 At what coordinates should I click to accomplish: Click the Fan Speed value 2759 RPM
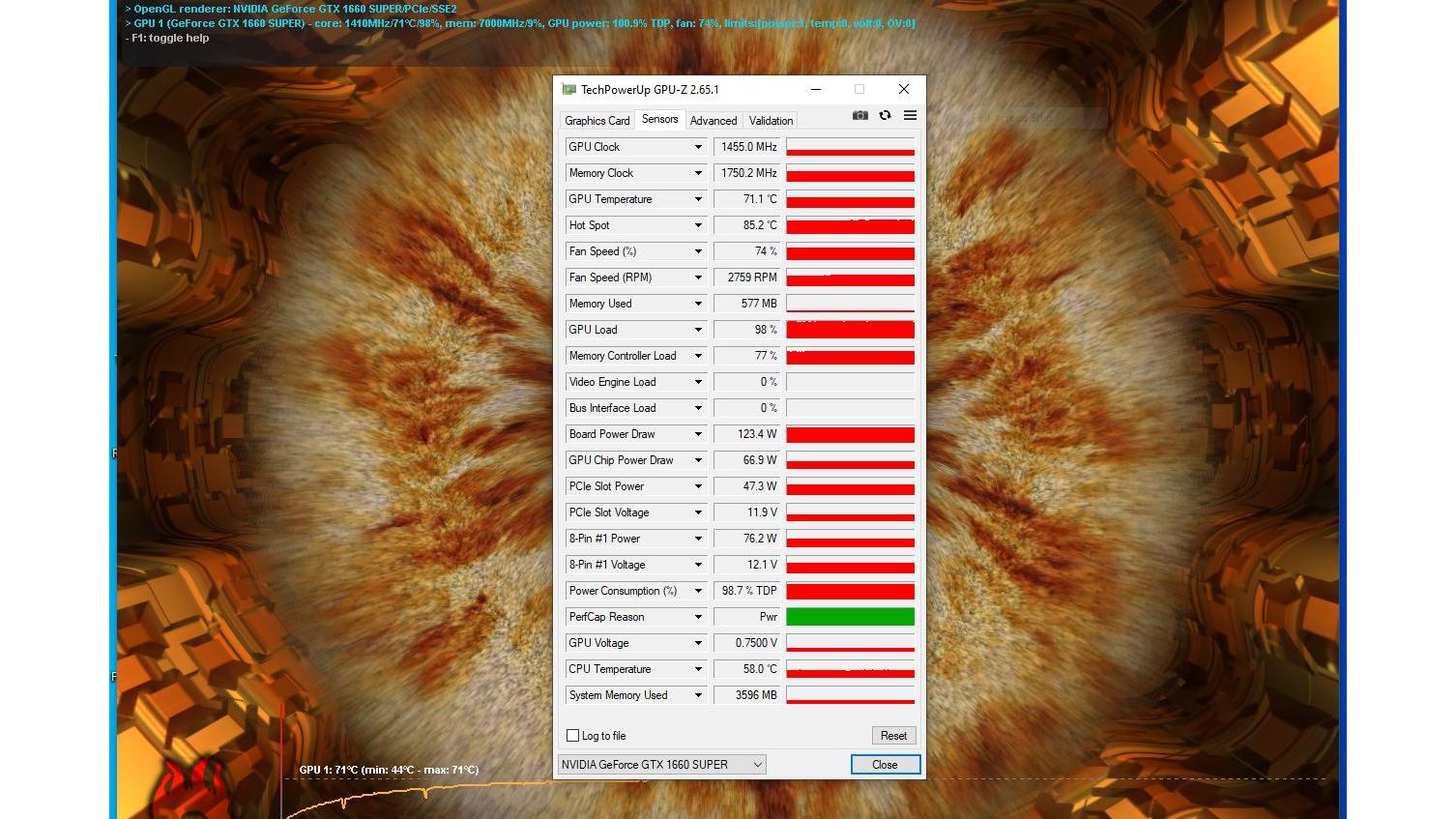(746, 278)
